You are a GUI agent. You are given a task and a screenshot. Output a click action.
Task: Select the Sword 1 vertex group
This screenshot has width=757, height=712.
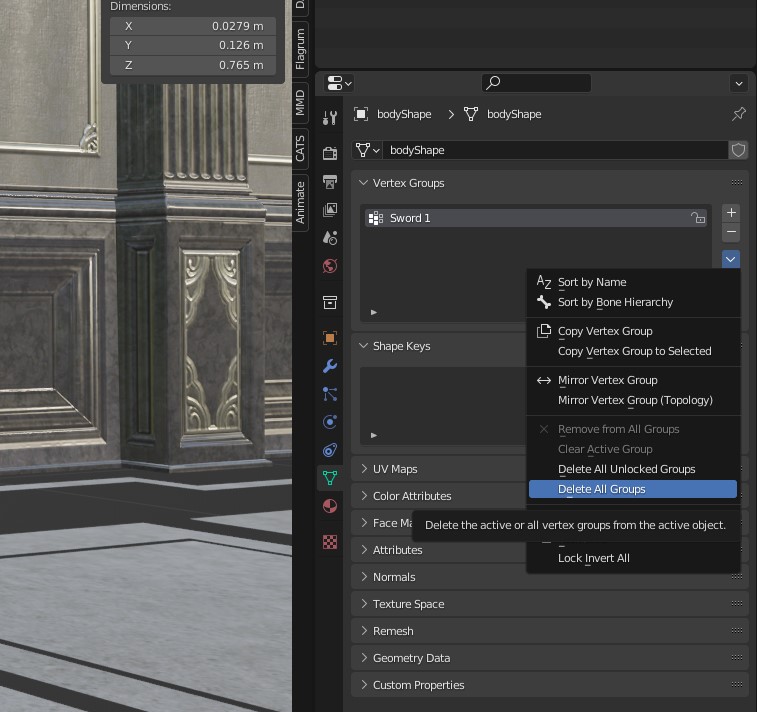click(536, 218)
